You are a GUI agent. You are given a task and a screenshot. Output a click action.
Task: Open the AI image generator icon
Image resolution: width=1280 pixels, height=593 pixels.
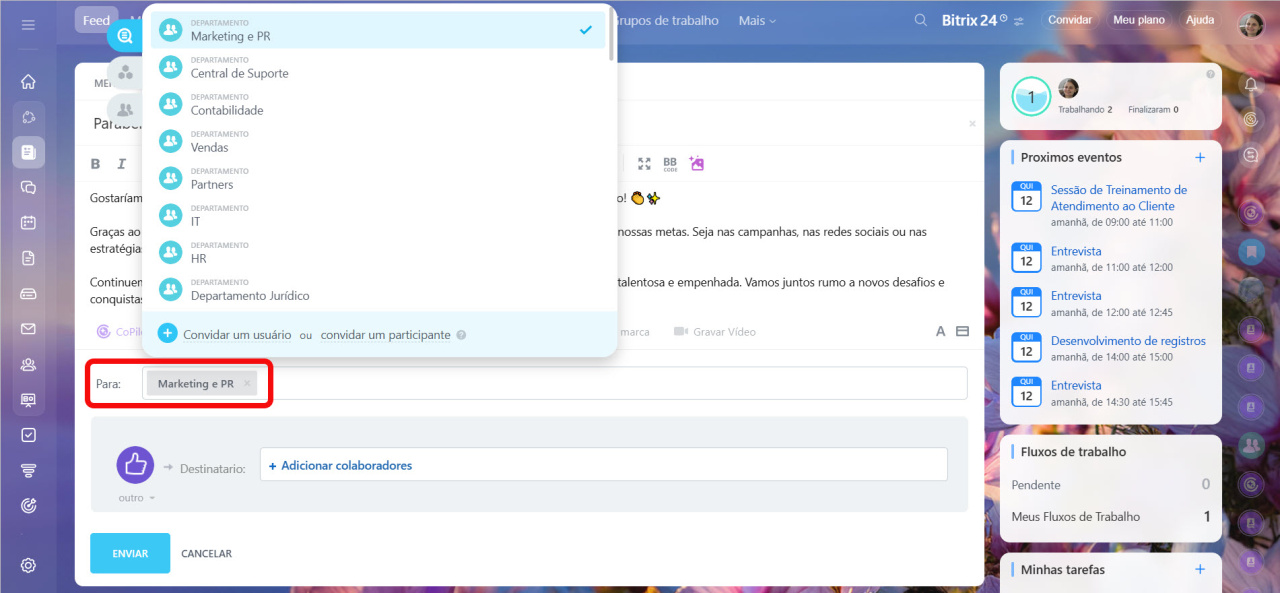tap(697, 164)
